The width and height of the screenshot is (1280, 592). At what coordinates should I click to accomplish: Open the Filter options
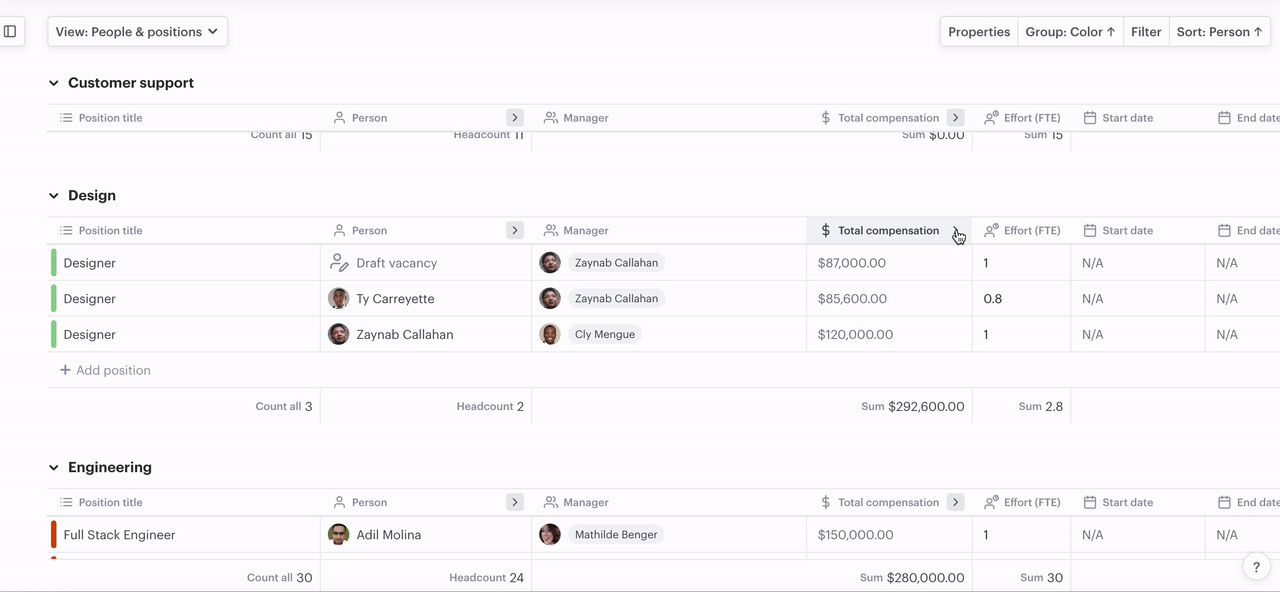[x=1145, y=32]
